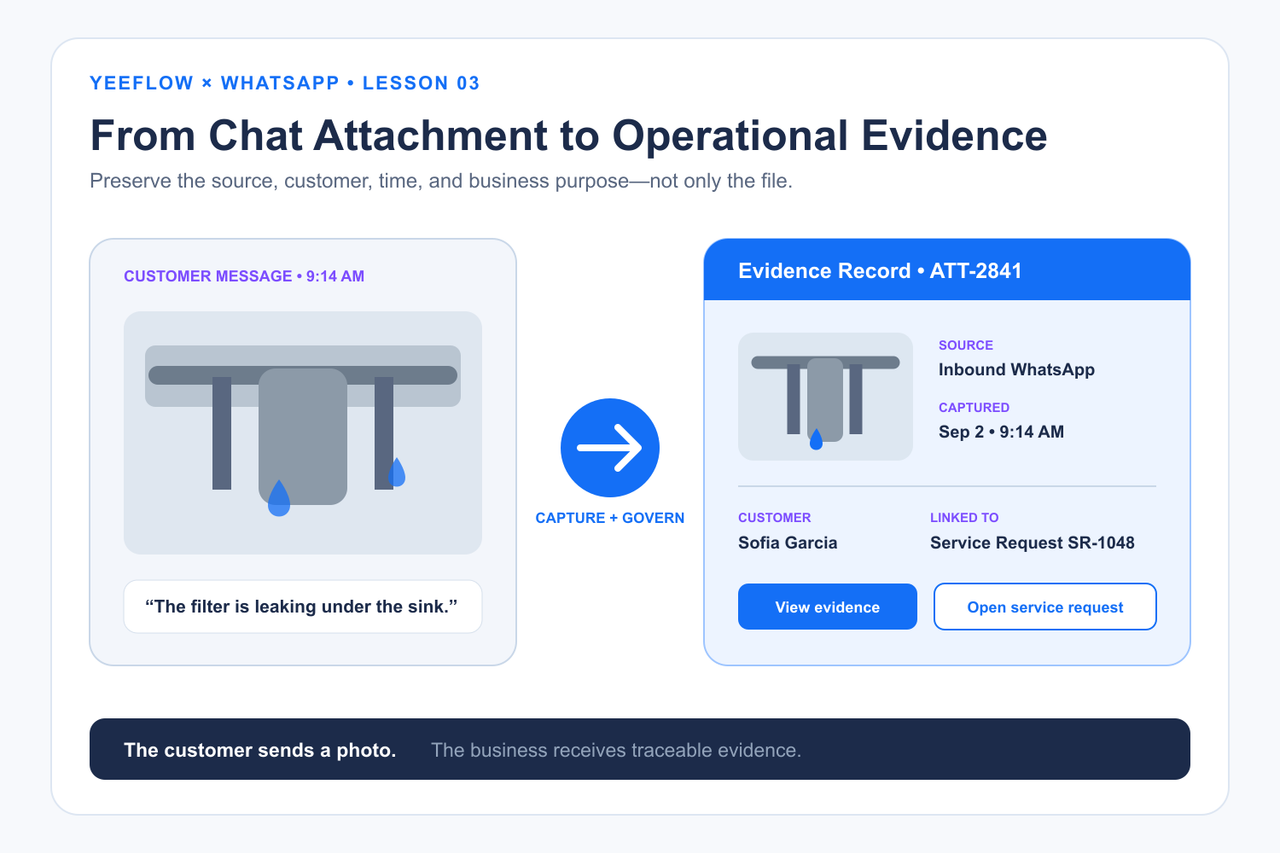Click the YEEFLOW × WHATSAPP • LESSON 03 heading

(285, 83)
